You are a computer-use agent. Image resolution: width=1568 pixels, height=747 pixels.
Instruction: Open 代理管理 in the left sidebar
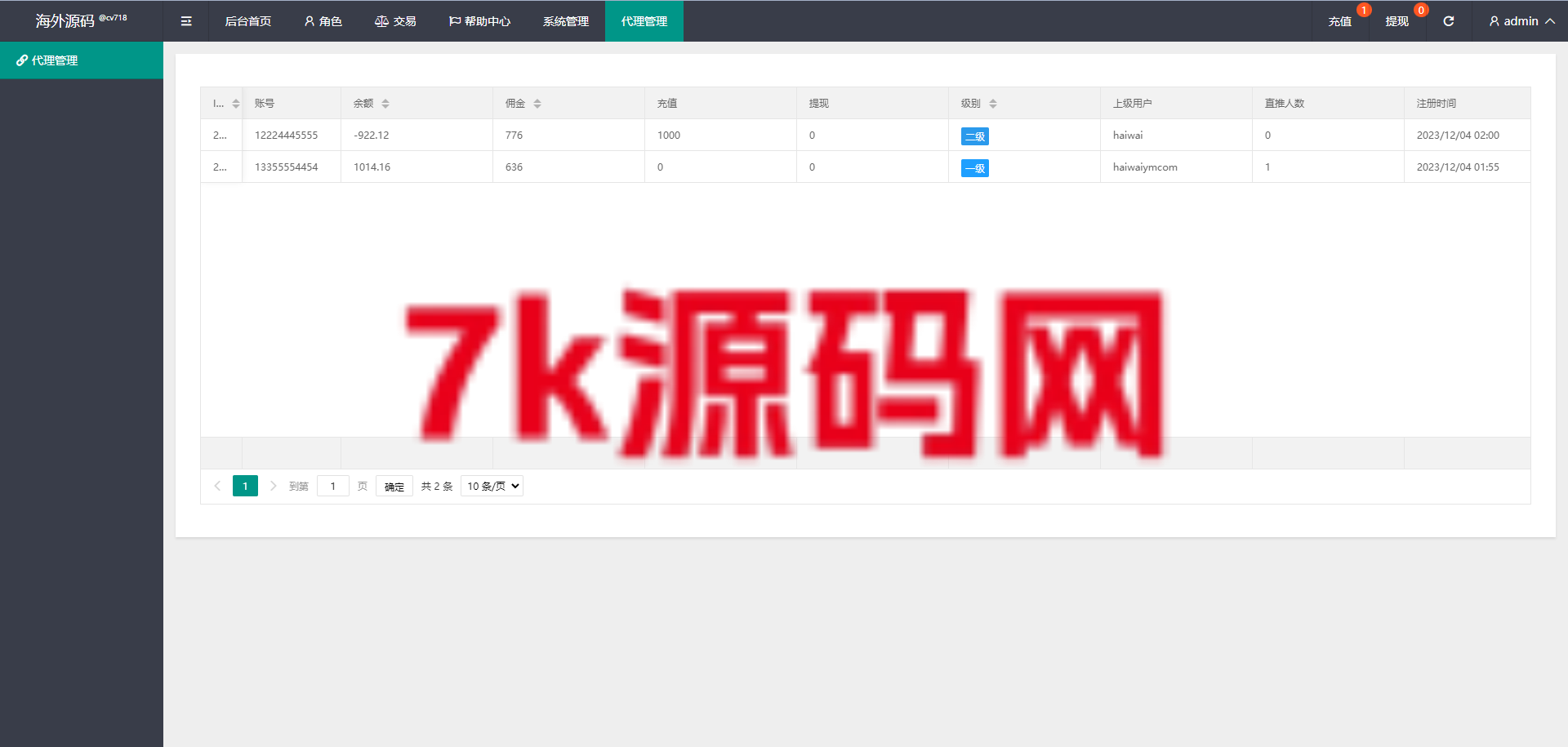(82, 60)
